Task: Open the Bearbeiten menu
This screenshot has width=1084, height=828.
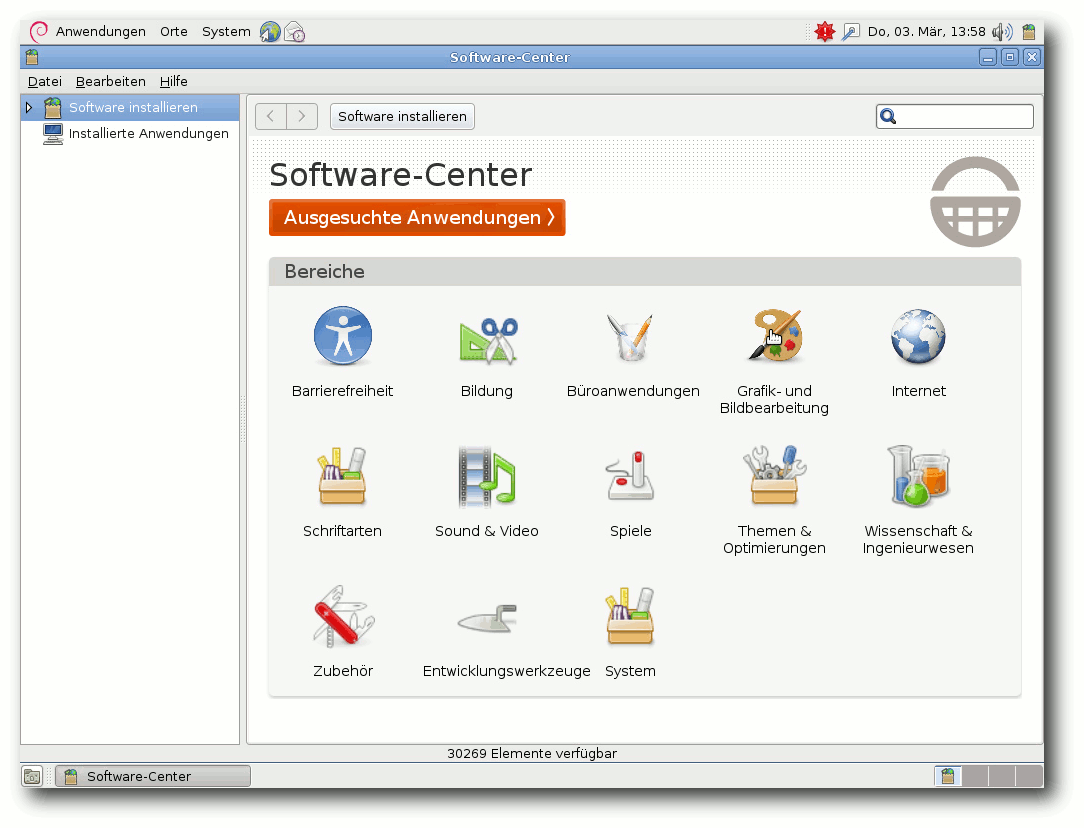Action: tap(111, 82)
